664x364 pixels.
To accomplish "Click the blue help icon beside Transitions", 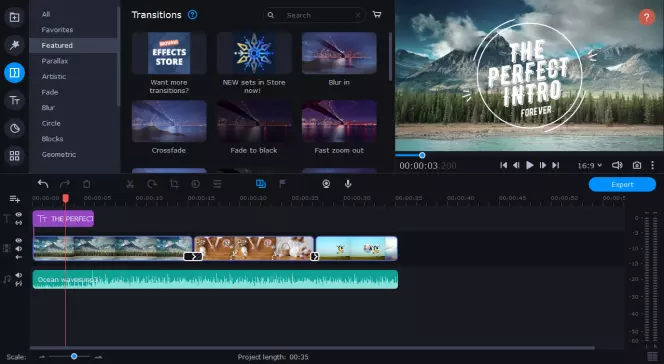I will 192,15.
